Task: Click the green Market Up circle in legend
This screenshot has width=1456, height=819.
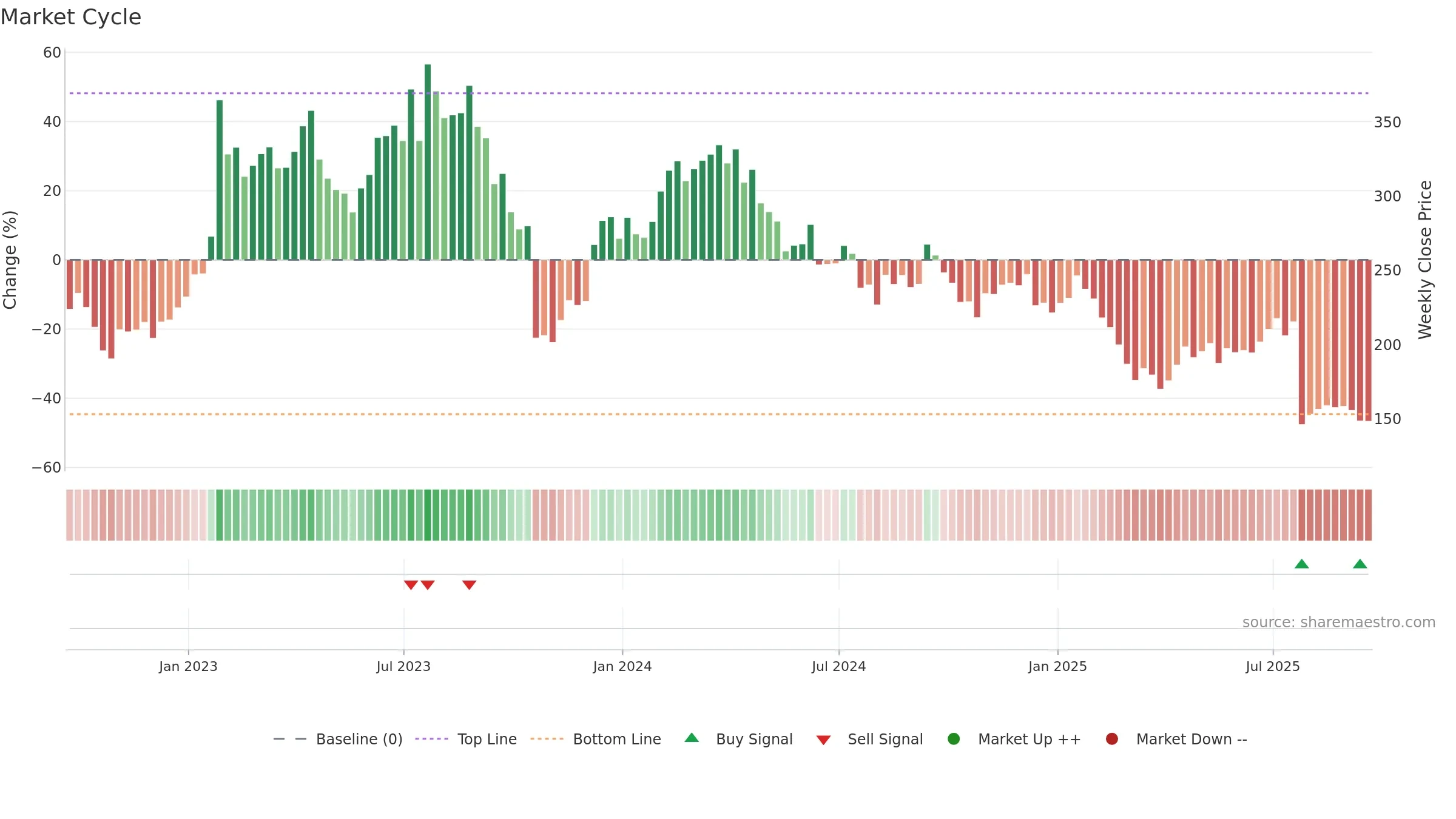Action: (x=954, y=739)
